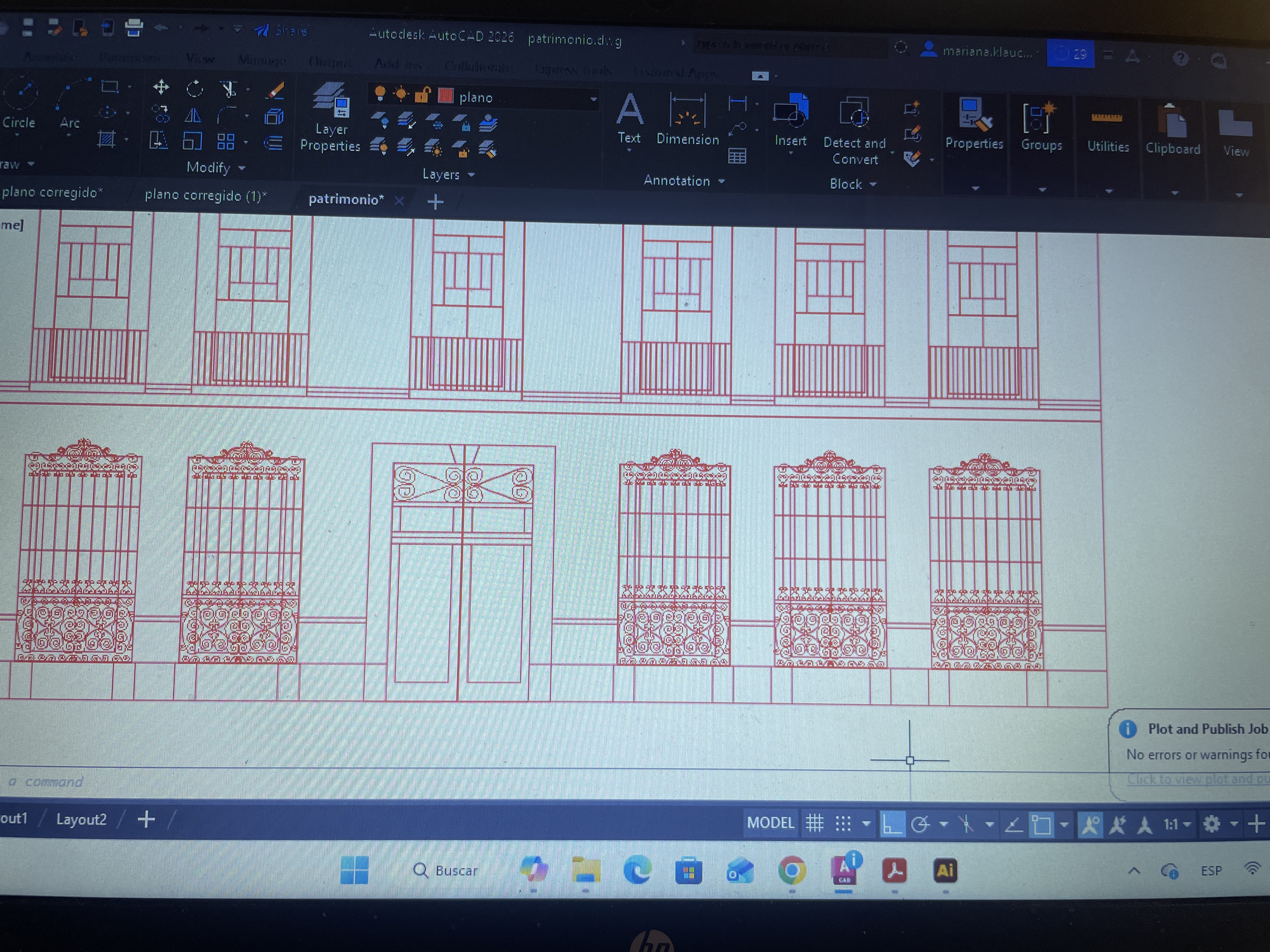Select the Text annotation tool
The width and height of the screenshot is (1270, 952).
629,119
